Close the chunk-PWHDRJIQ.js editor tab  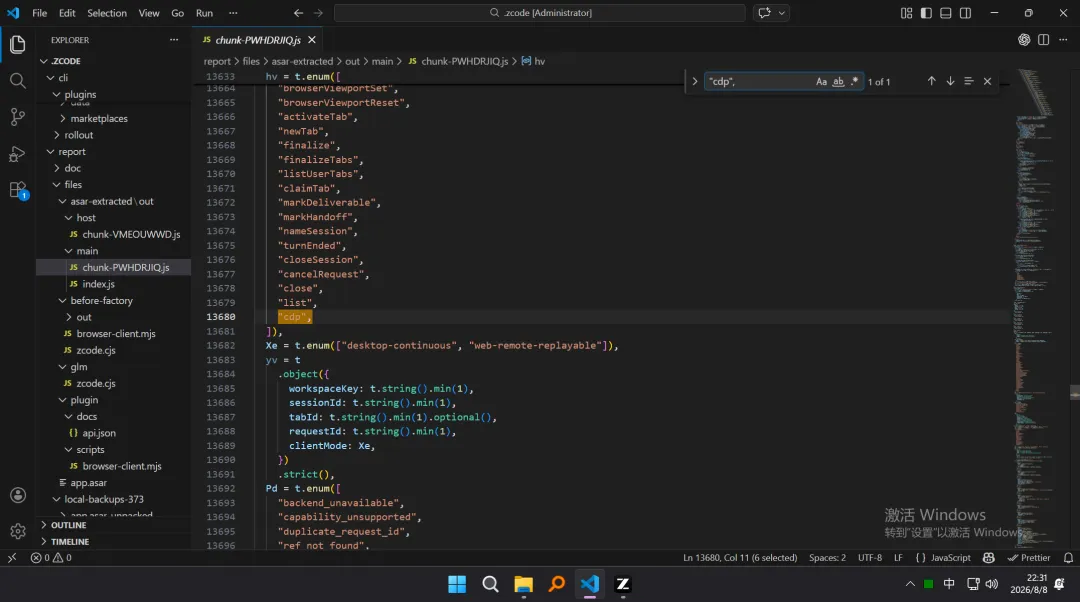[x=312, y=40]
